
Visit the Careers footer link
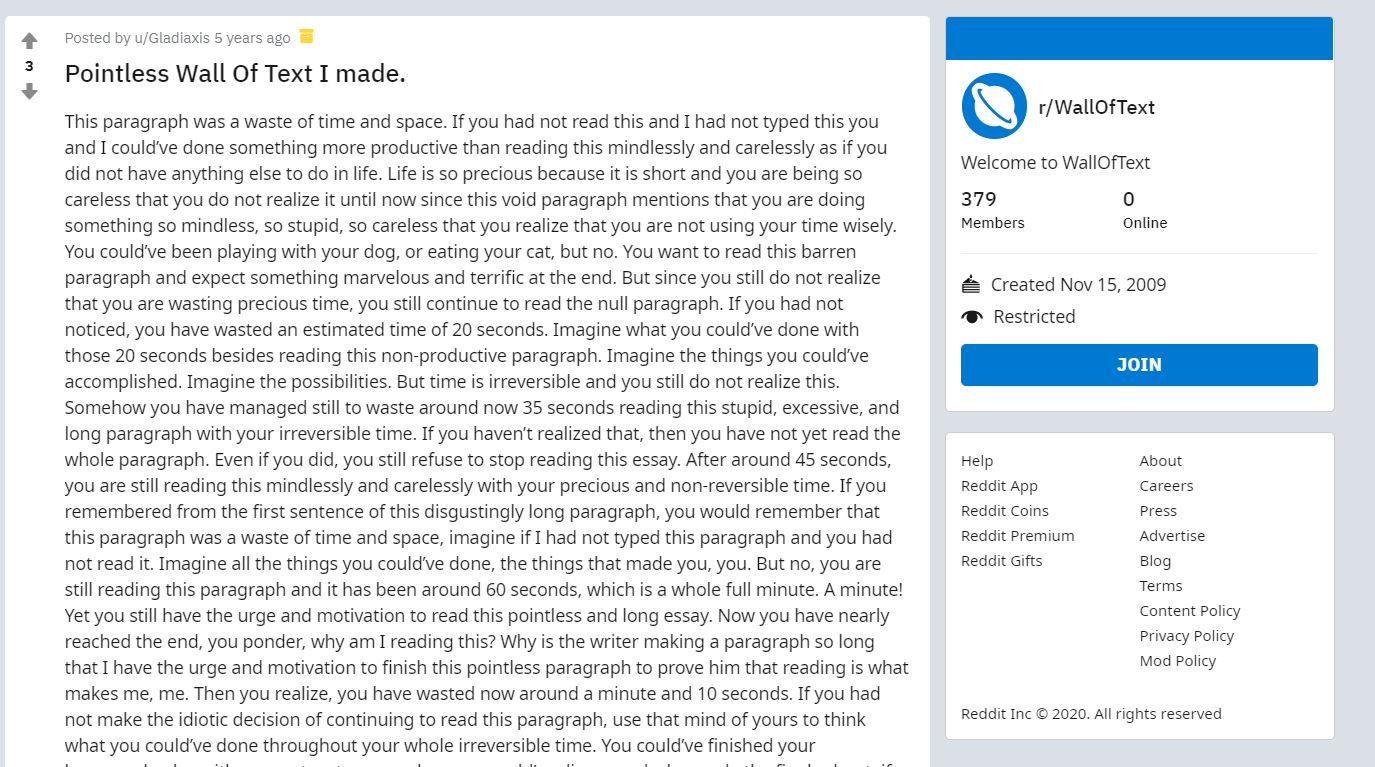(x=1166, y=486)
